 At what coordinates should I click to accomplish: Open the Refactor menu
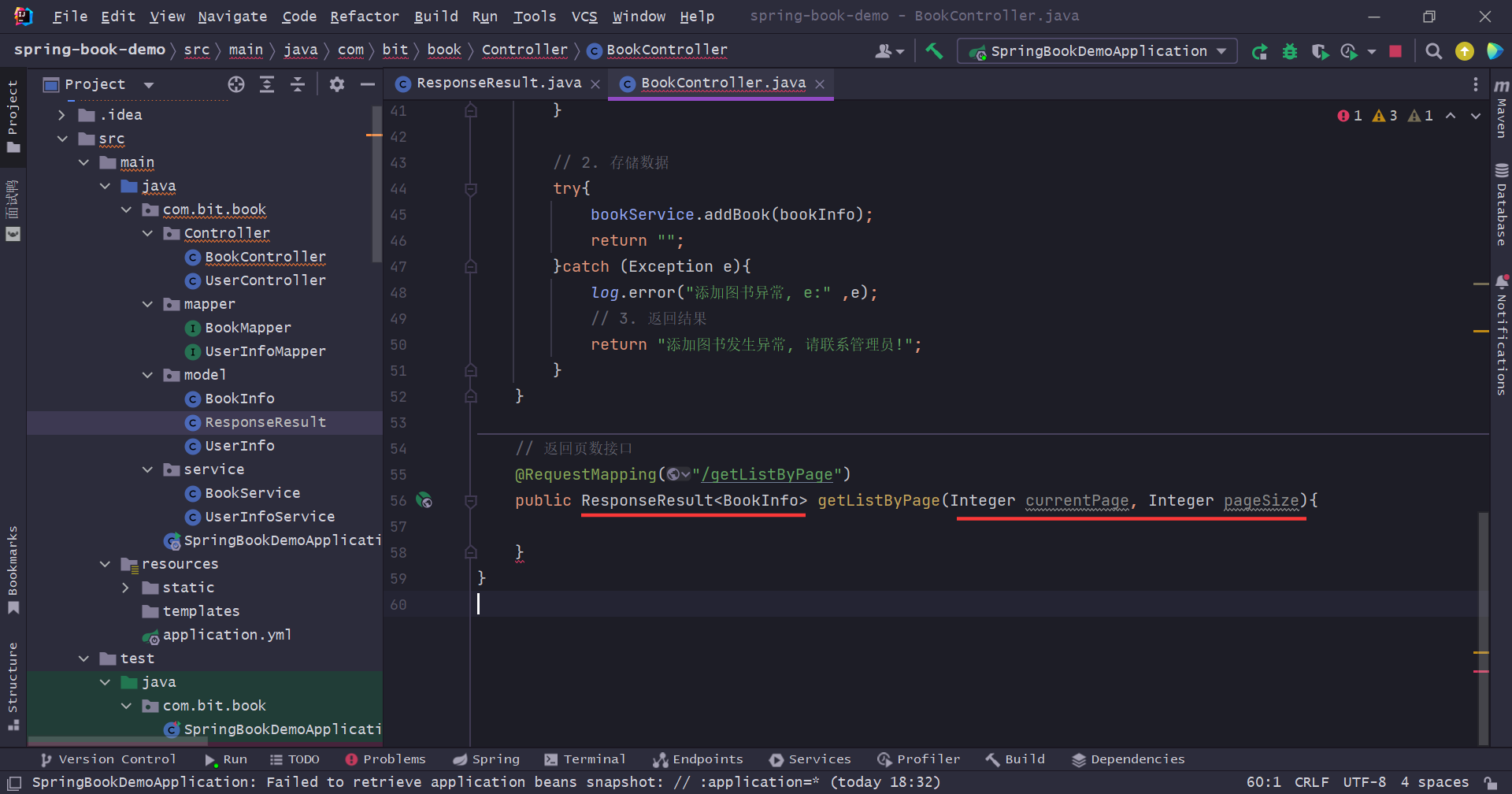click(364, 17)
